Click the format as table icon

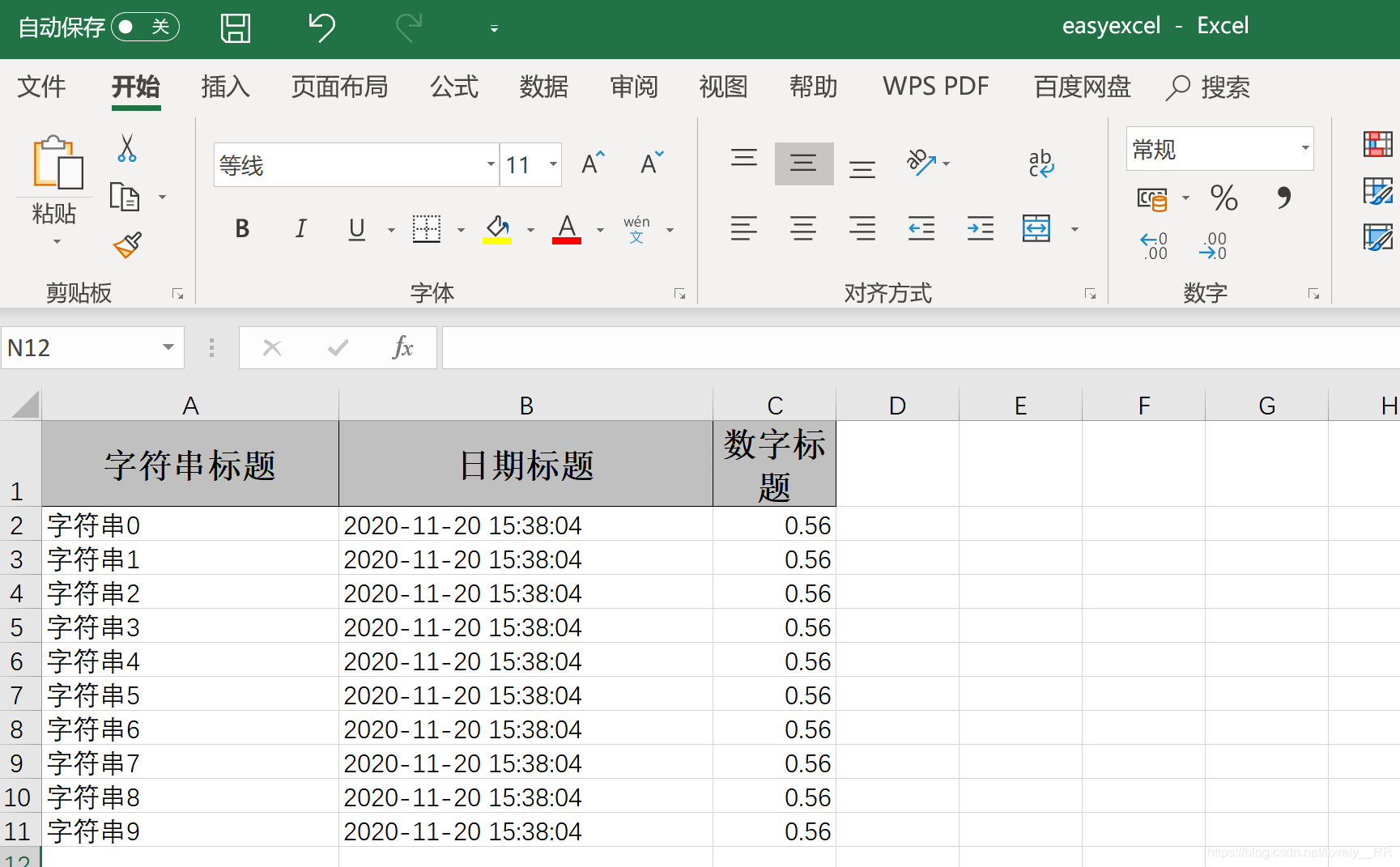coord(1377,191)
